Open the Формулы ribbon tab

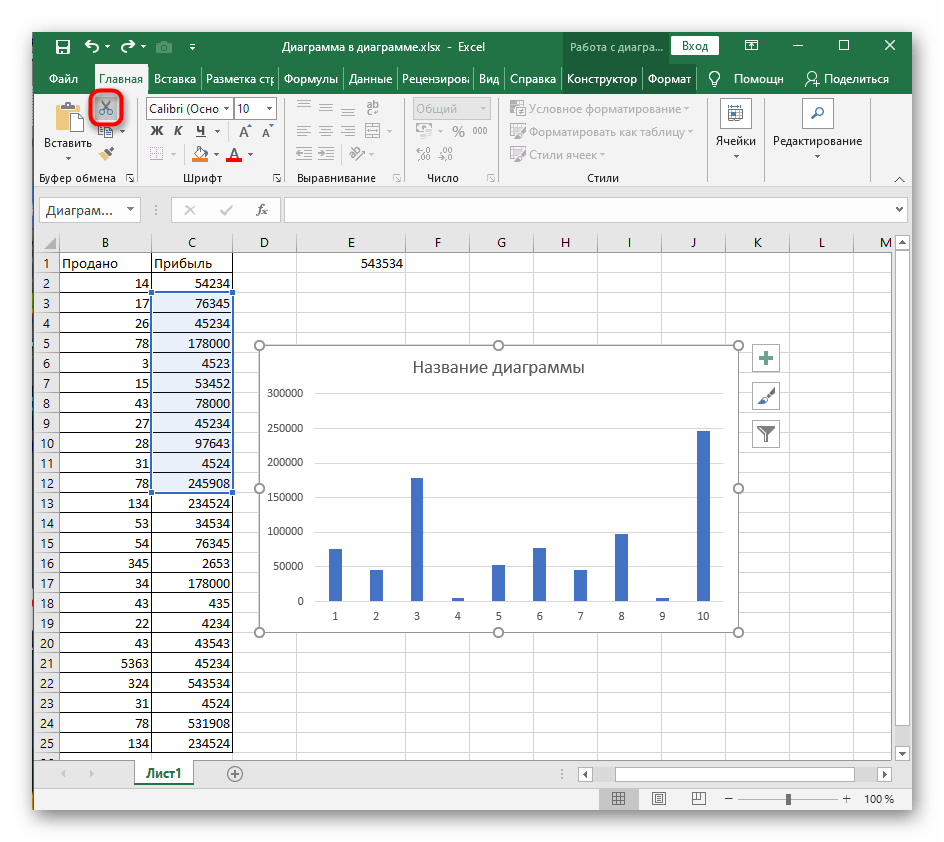pos(310,79)
